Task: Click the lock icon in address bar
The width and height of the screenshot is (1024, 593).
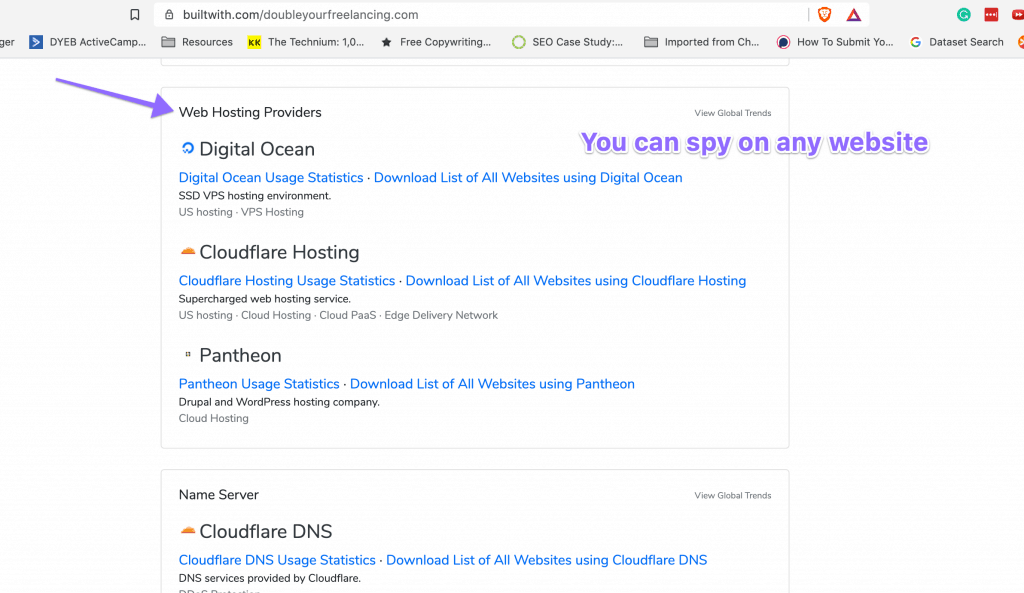Action: click(169, 14)
